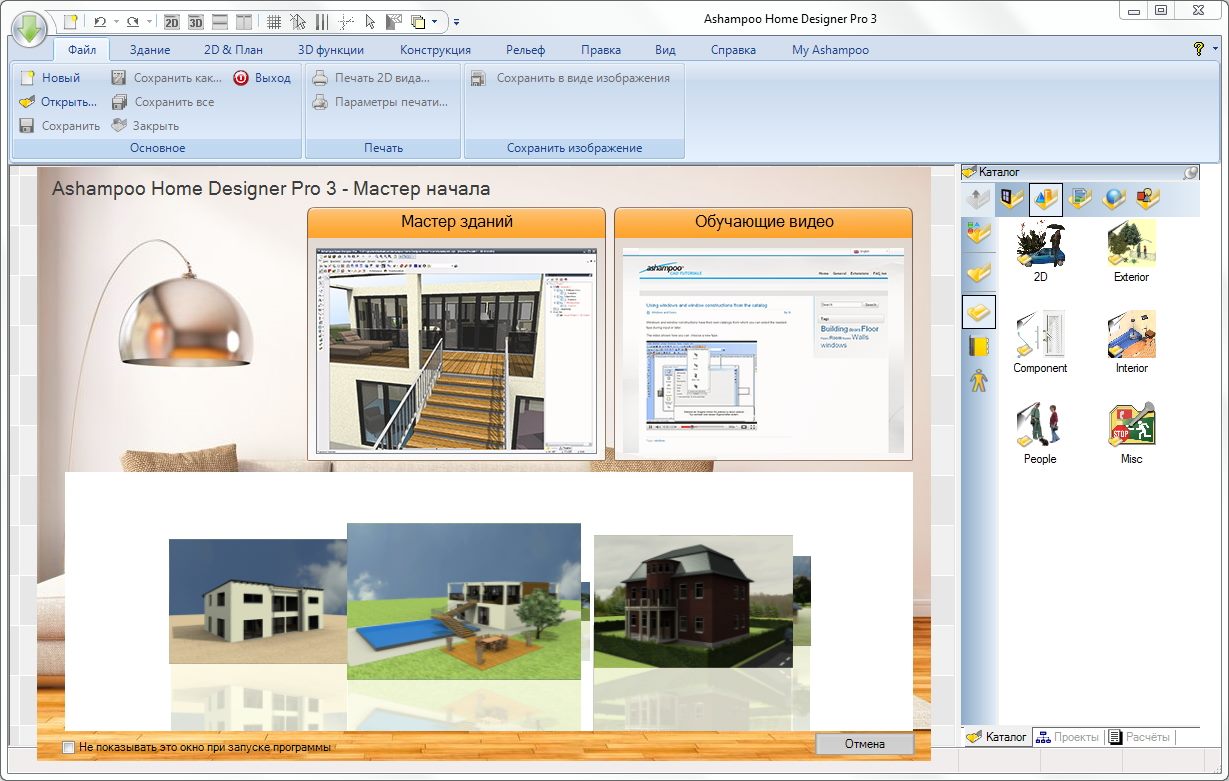Image resolution: width=1229 pixels, height=781 pixels.
Task: Click the 3D view icon in quick toolbar
Action: coord(196,21)
